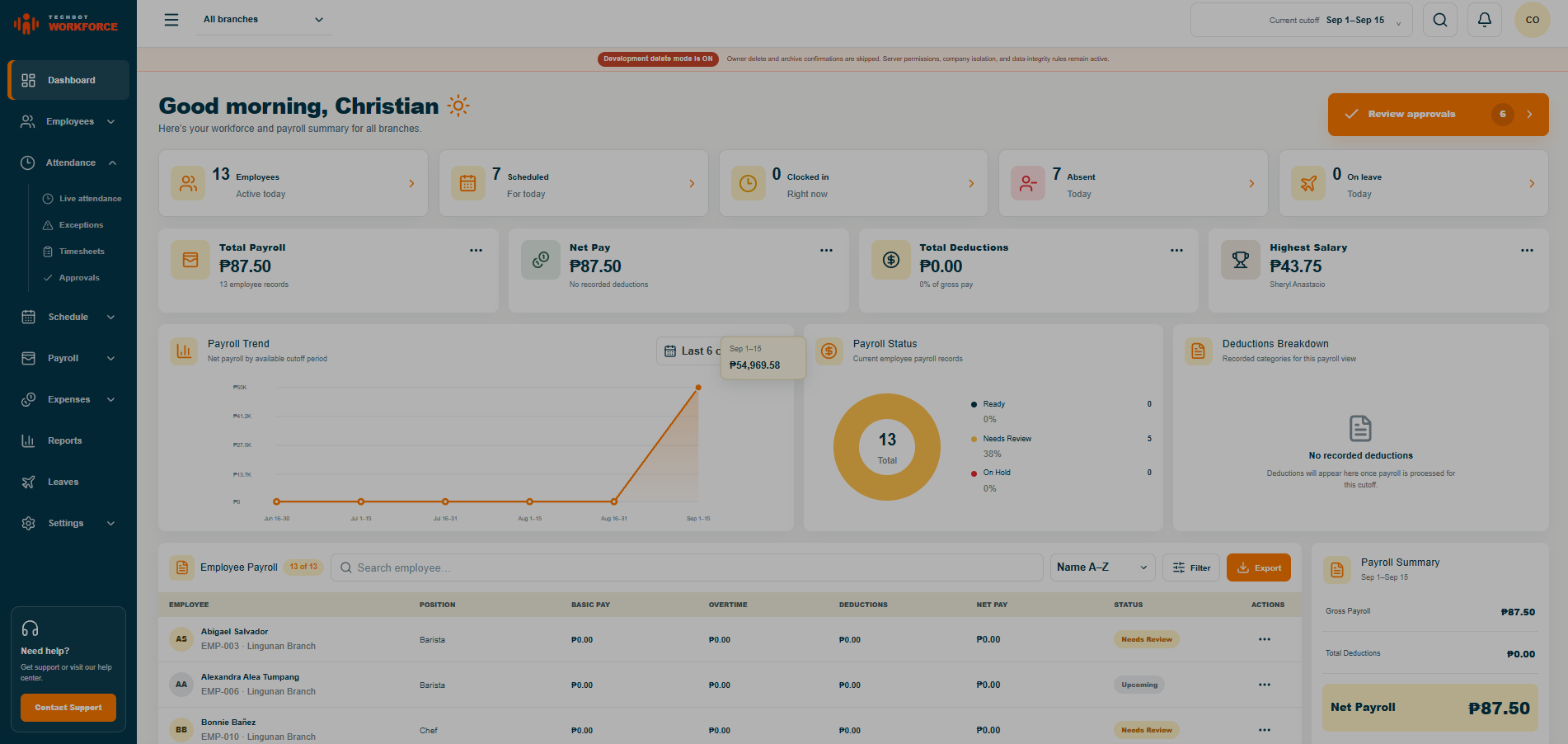Click the Schedule calendar icon in sidebar
This screenshot has width=1568, height=744.
point(28,317)
